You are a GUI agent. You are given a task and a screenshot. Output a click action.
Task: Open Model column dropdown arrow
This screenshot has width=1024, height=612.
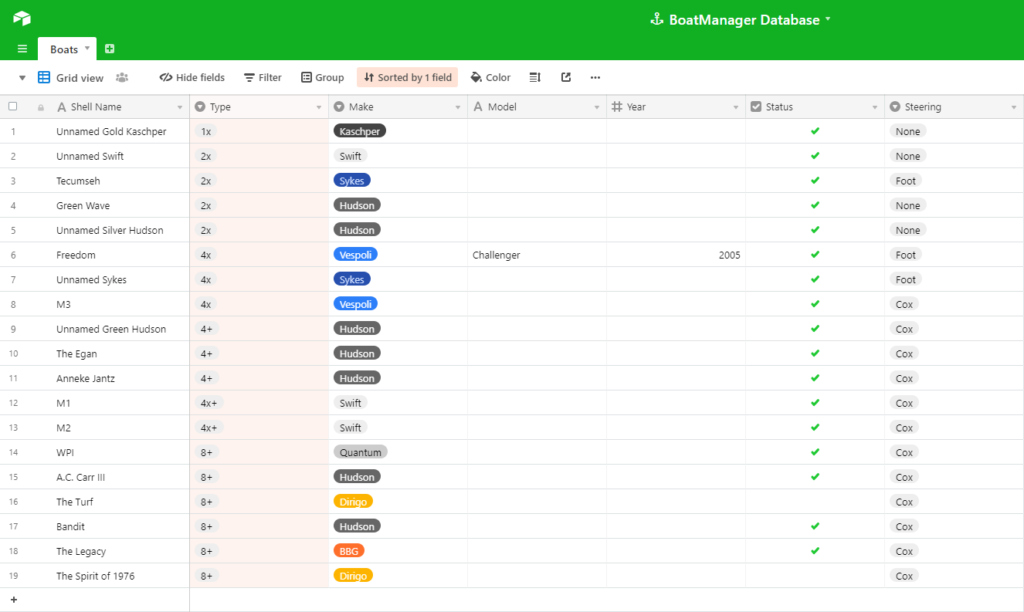pyautogui.click(x=597, y=107)
